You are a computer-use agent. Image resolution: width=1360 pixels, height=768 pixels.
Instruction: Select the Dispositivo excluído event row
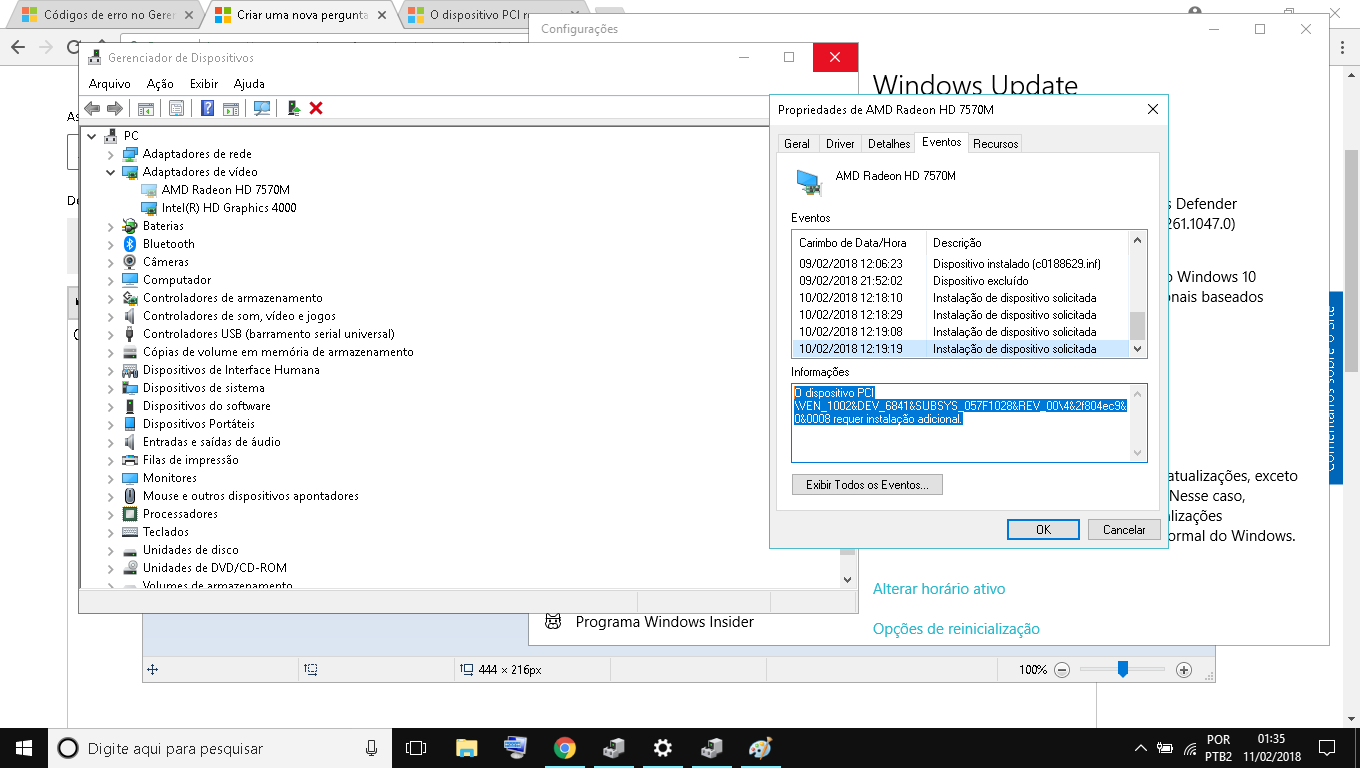coord(960,281)
